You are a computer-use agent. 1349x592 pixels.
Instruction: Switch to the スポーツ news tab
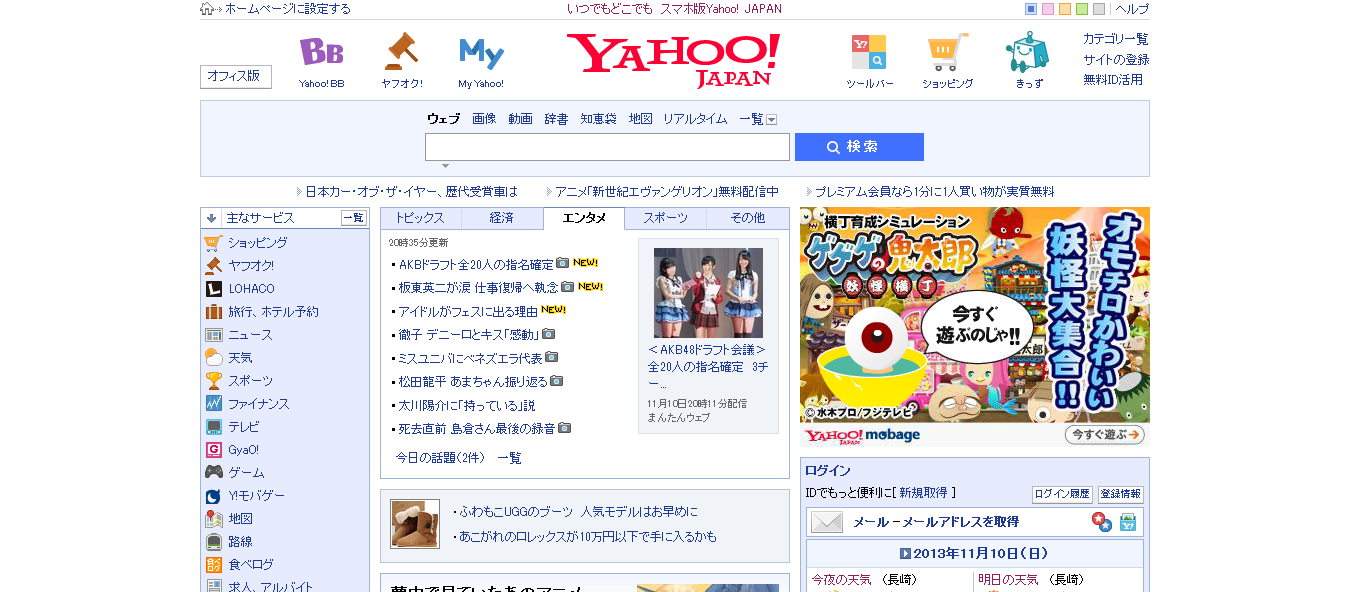666,218
